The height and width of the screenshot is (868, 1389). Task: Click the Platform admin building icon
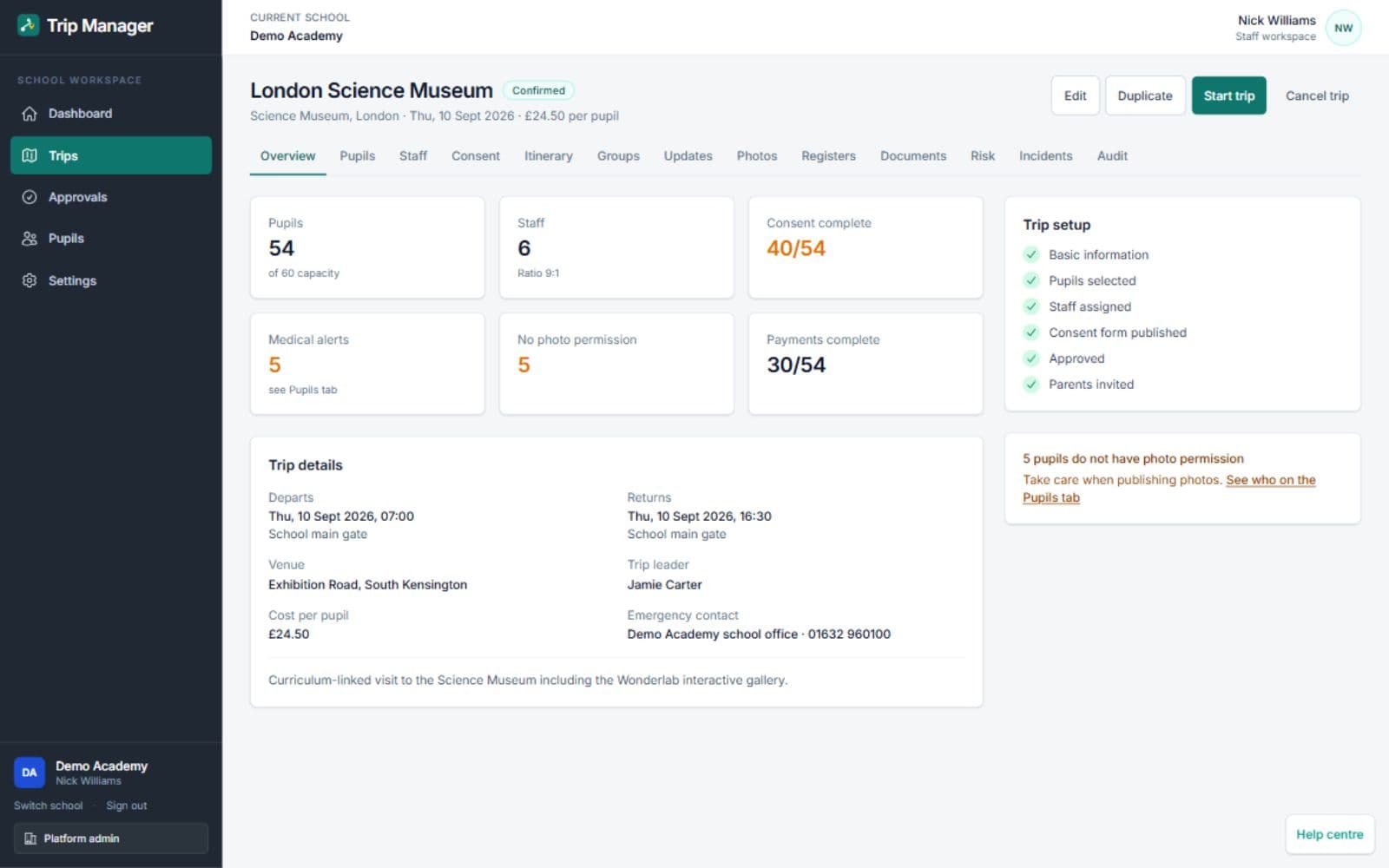pyautogui.click(x=30, y=838)
